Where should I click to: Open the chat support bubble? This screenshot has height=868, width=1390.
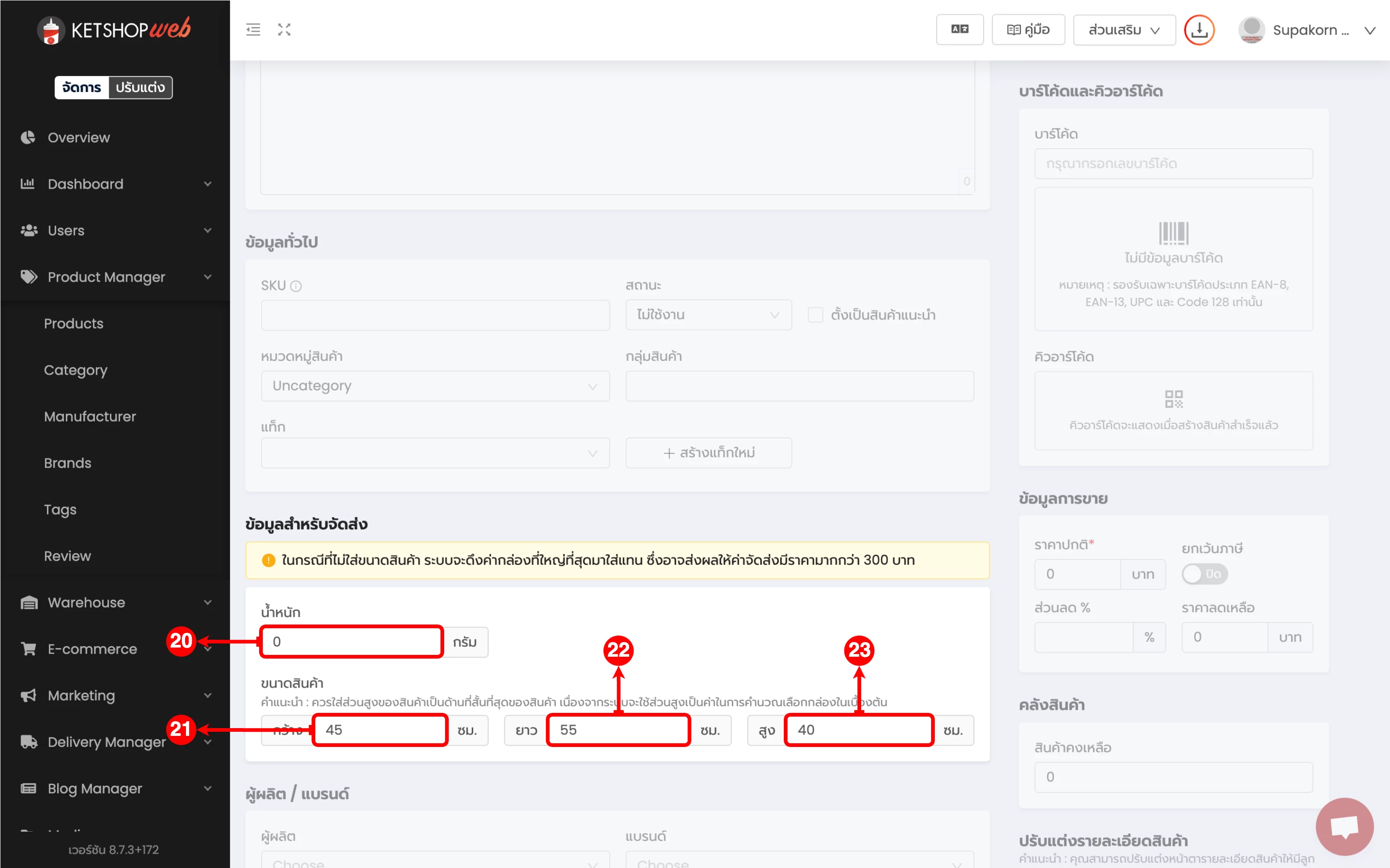point(1344,827)
